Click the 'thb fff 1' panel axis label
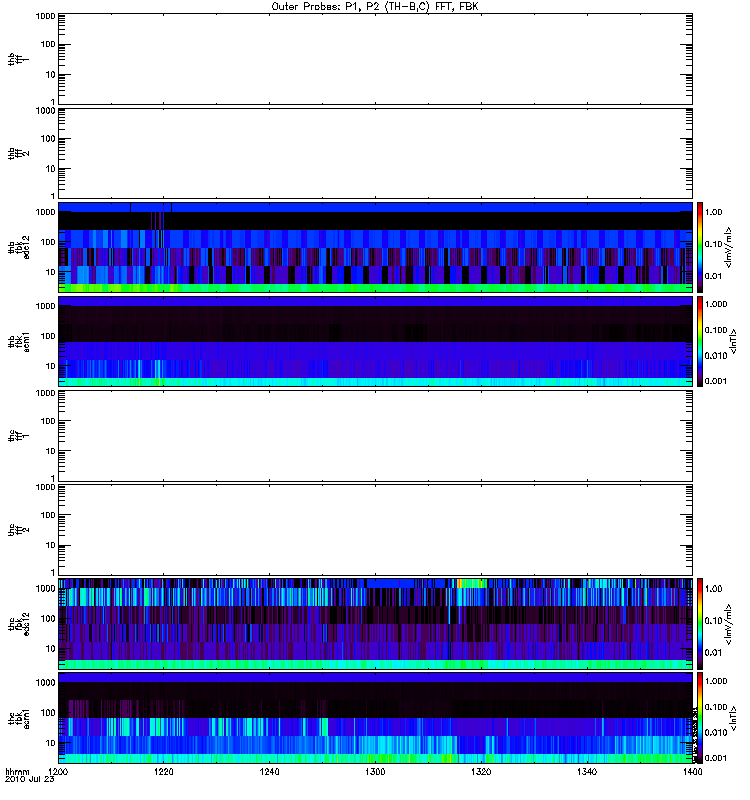Viewport: 750px width, 800px height. [18, 59]
